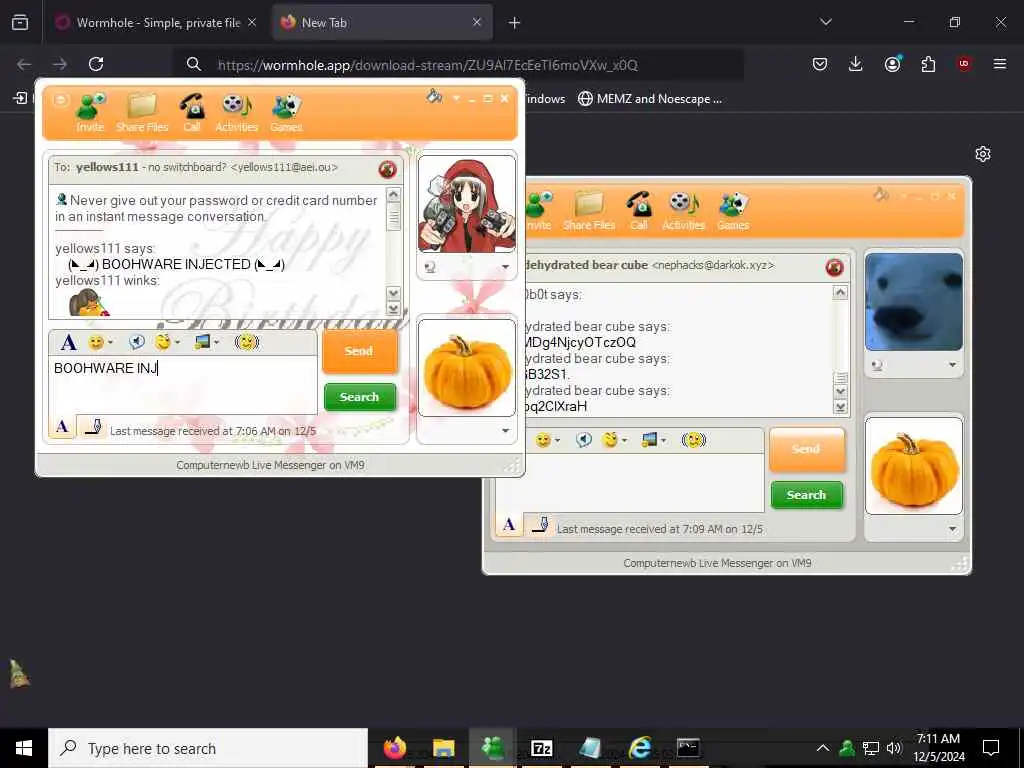Click uBlock Origin extension icon
This screenshot has width=1024, height=768.
click(x=964, y=64)
